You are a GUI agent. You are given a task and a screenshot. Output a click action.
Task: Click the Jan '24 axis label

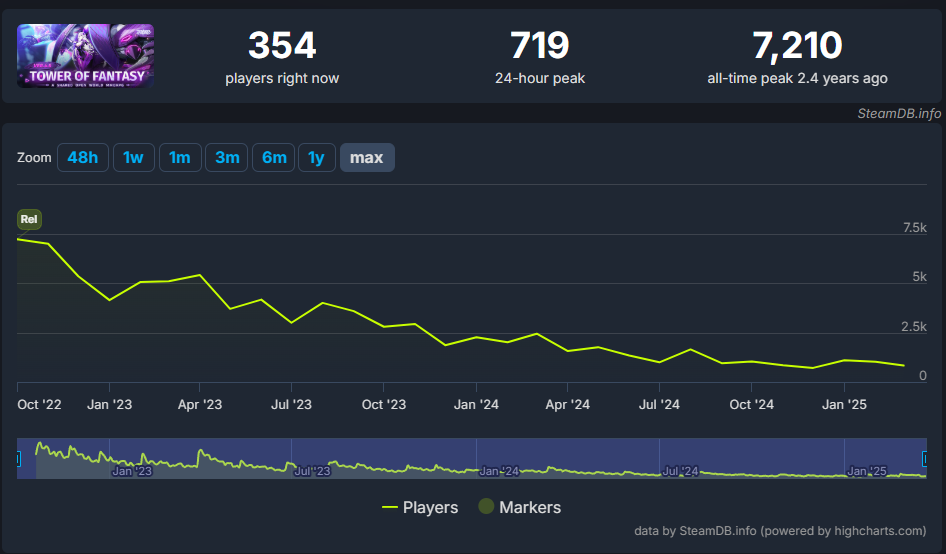(x=476, y=404)
